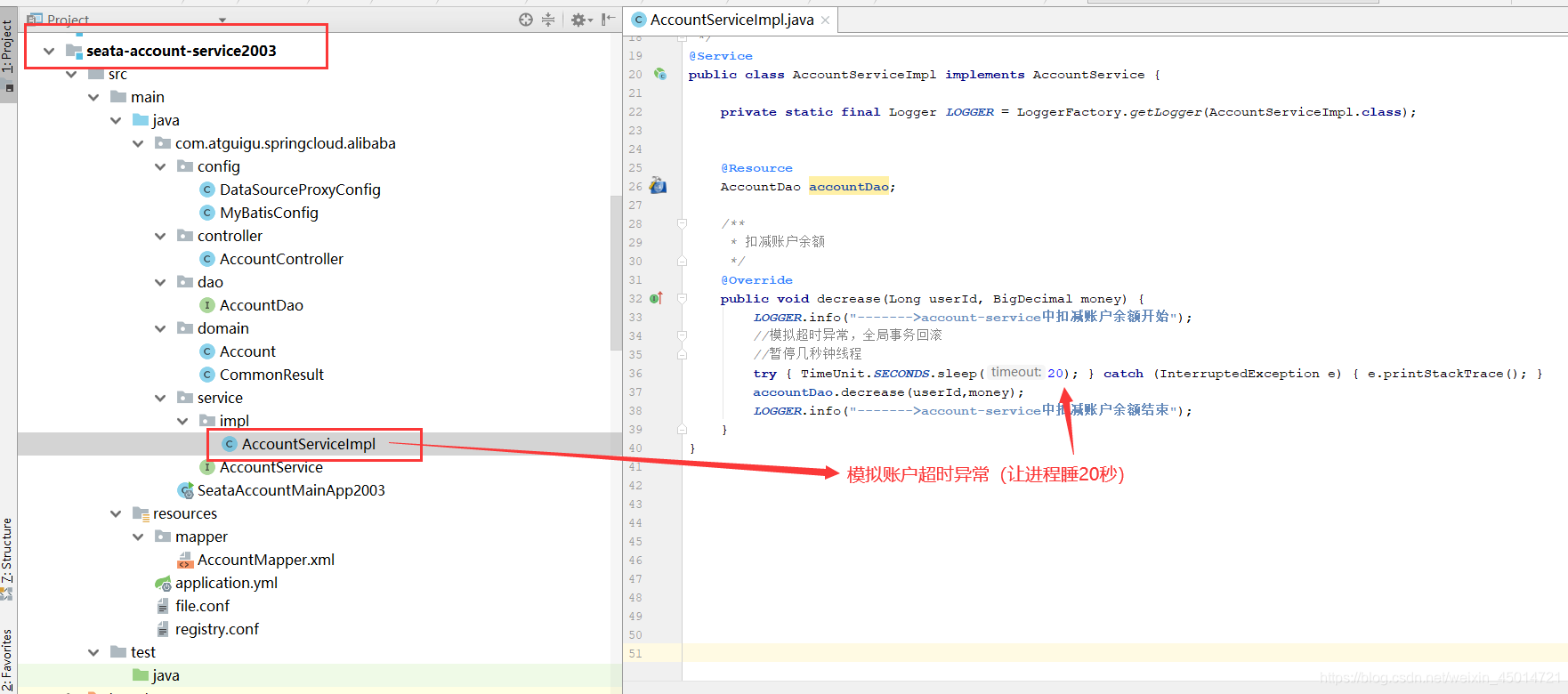Collapse the resources folder

pos(116,513)
